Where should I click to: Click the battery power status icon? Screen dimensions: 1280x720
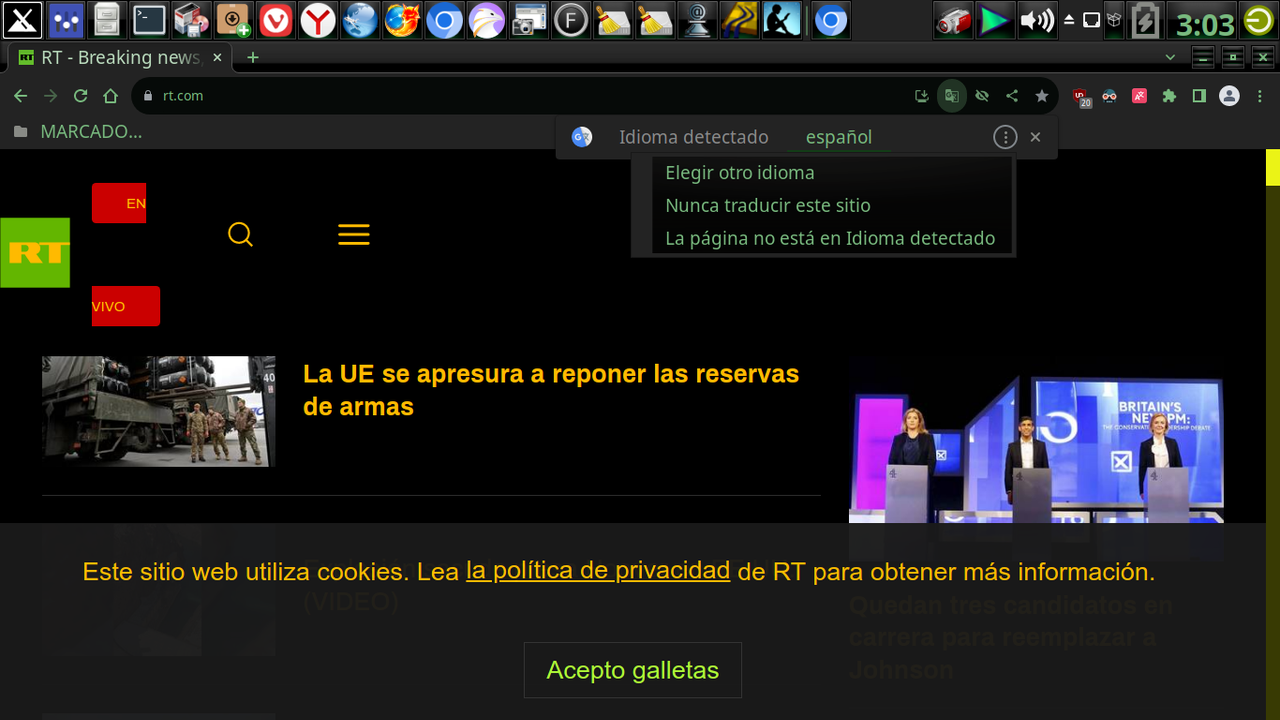(1146, 20)
